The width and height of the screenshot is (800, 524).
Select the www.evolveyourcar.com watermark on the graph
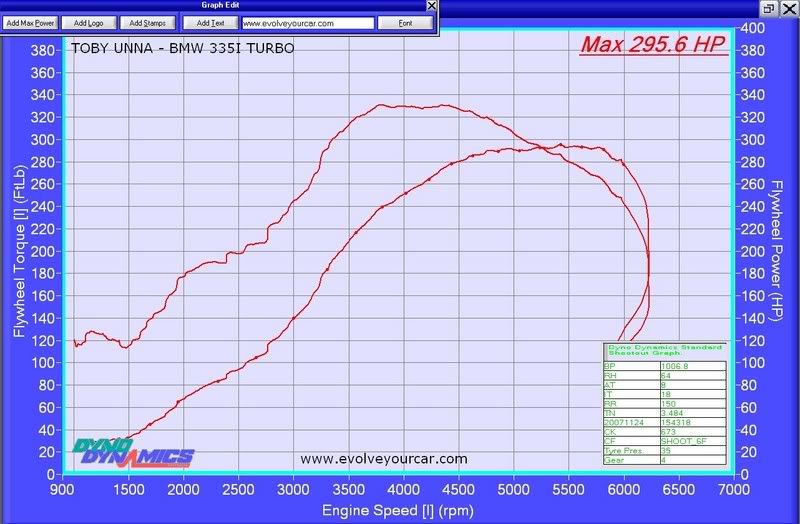[x=383, y=459]
